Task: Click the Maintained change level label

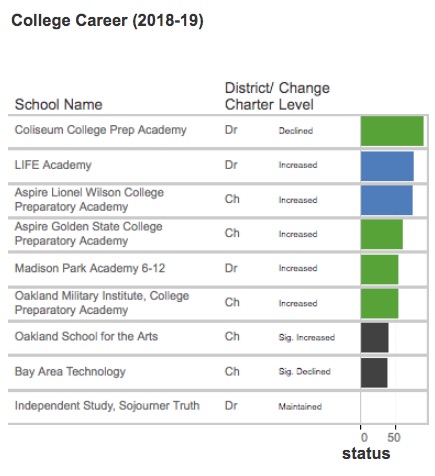Action: pos(300,407)
